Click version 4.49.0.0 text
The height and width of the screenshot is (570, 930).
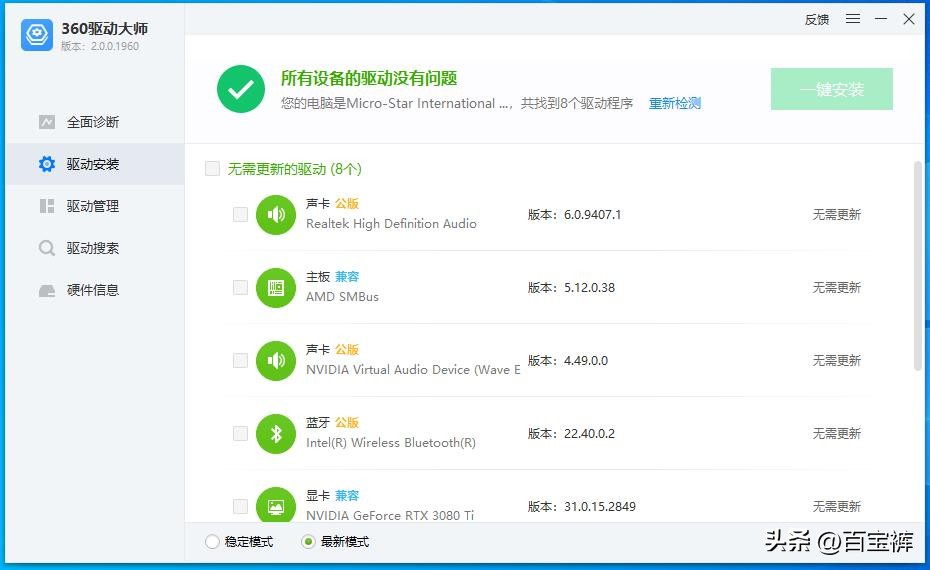click(x=586, y=361)
